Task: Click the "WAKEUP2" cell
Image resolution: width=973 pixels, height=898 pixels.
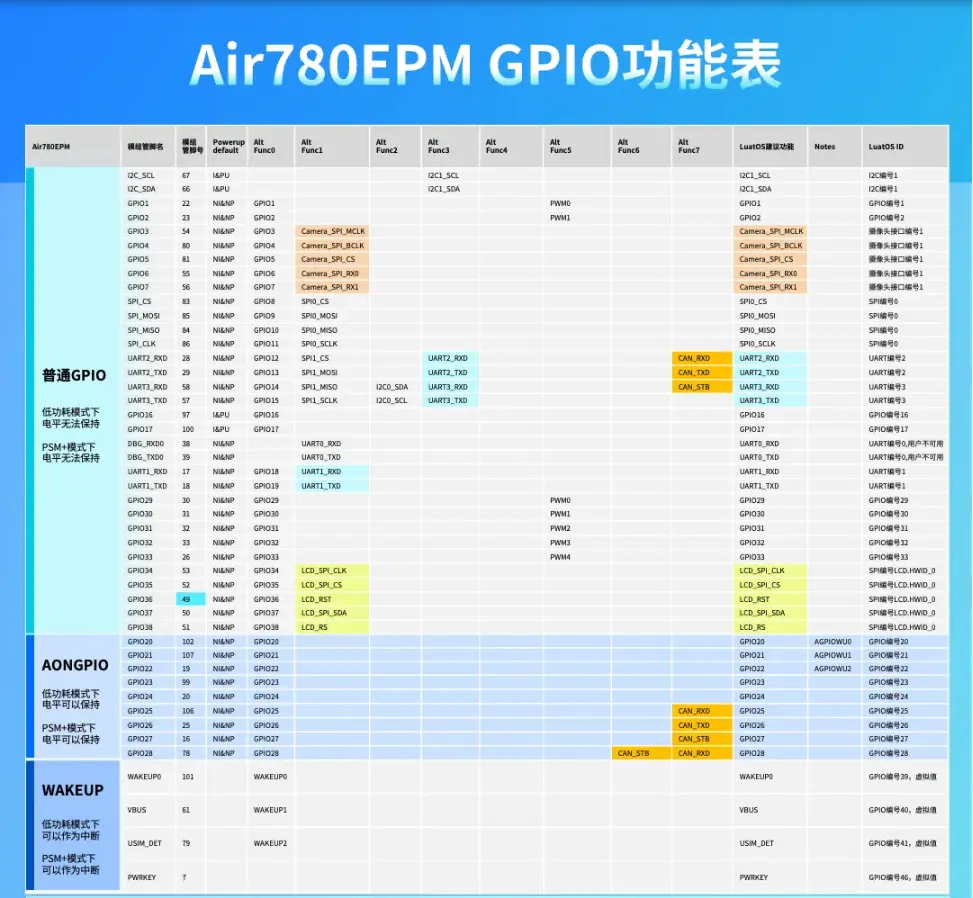Action: point(270,843)
